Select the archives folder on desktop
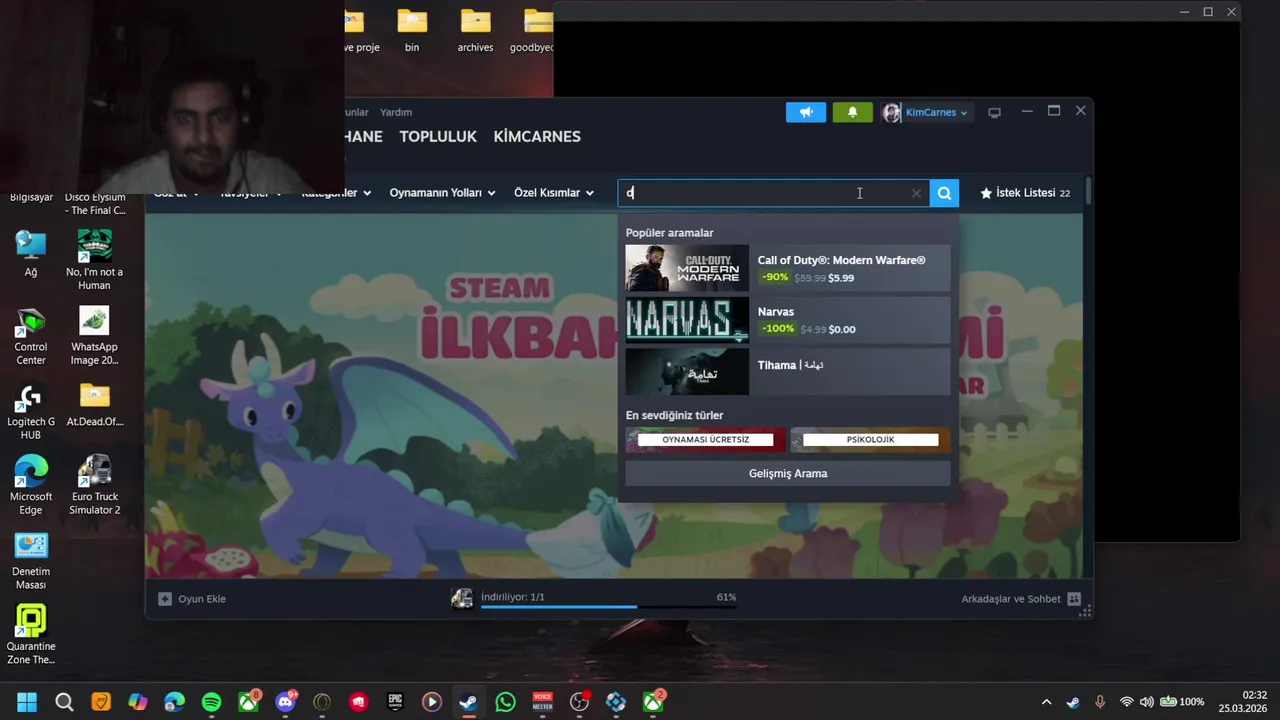The width and height of the screenshot is (1280, 720). point(476,31)
